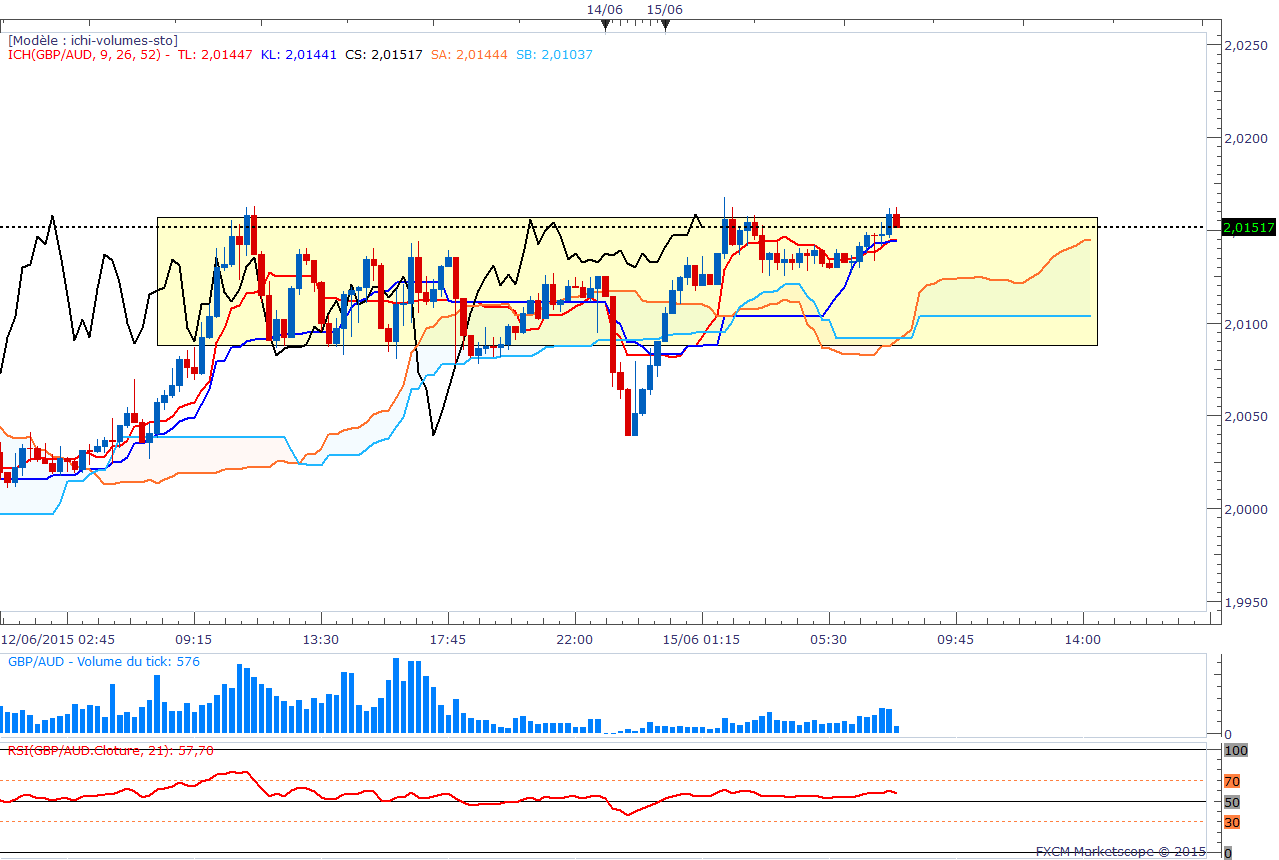
Task: Click the RSI 70 overbought level tag
Action: 1232,781
